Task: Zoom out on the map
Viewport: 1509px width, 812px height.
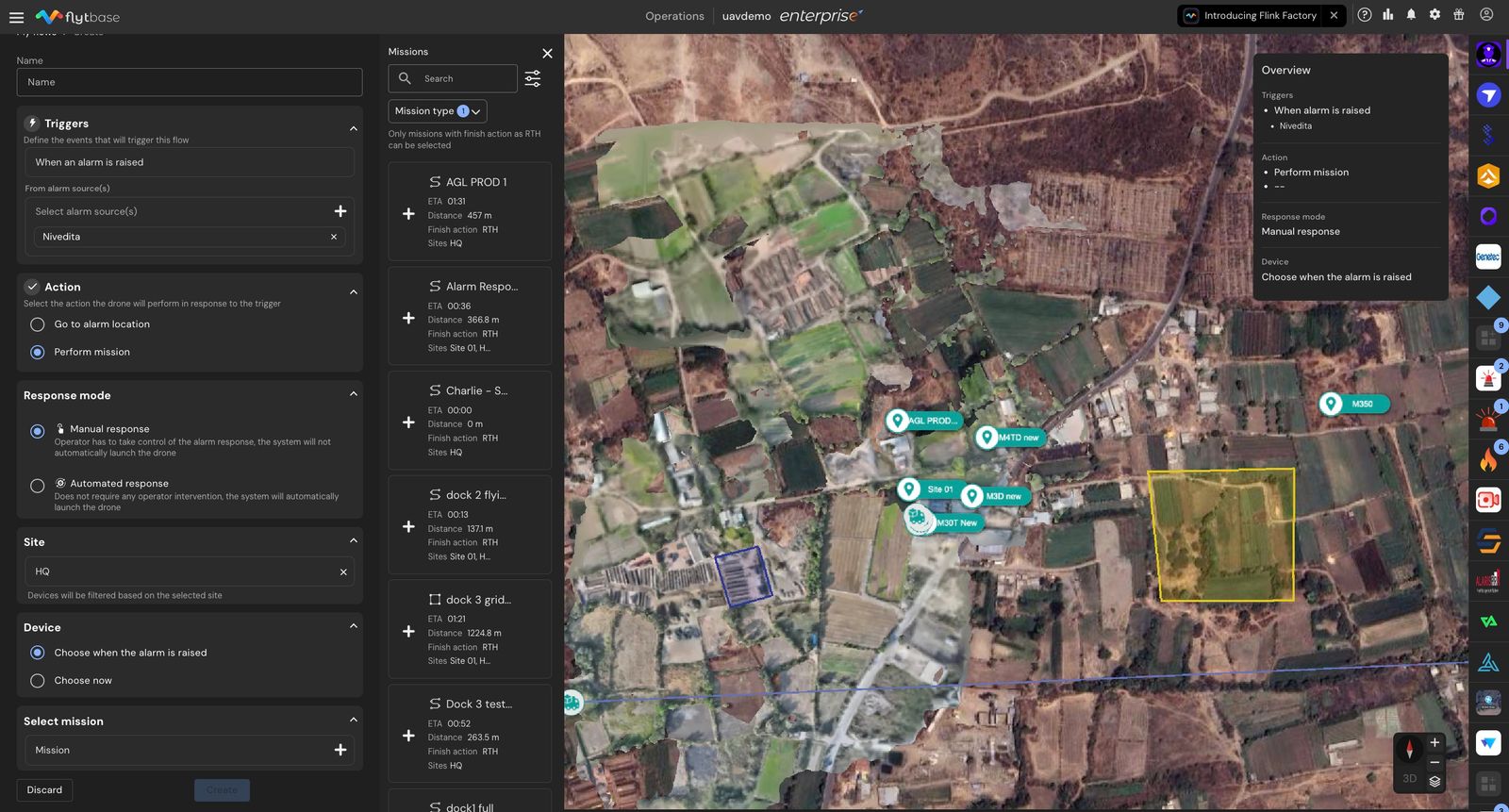Action: (1434, 762)
